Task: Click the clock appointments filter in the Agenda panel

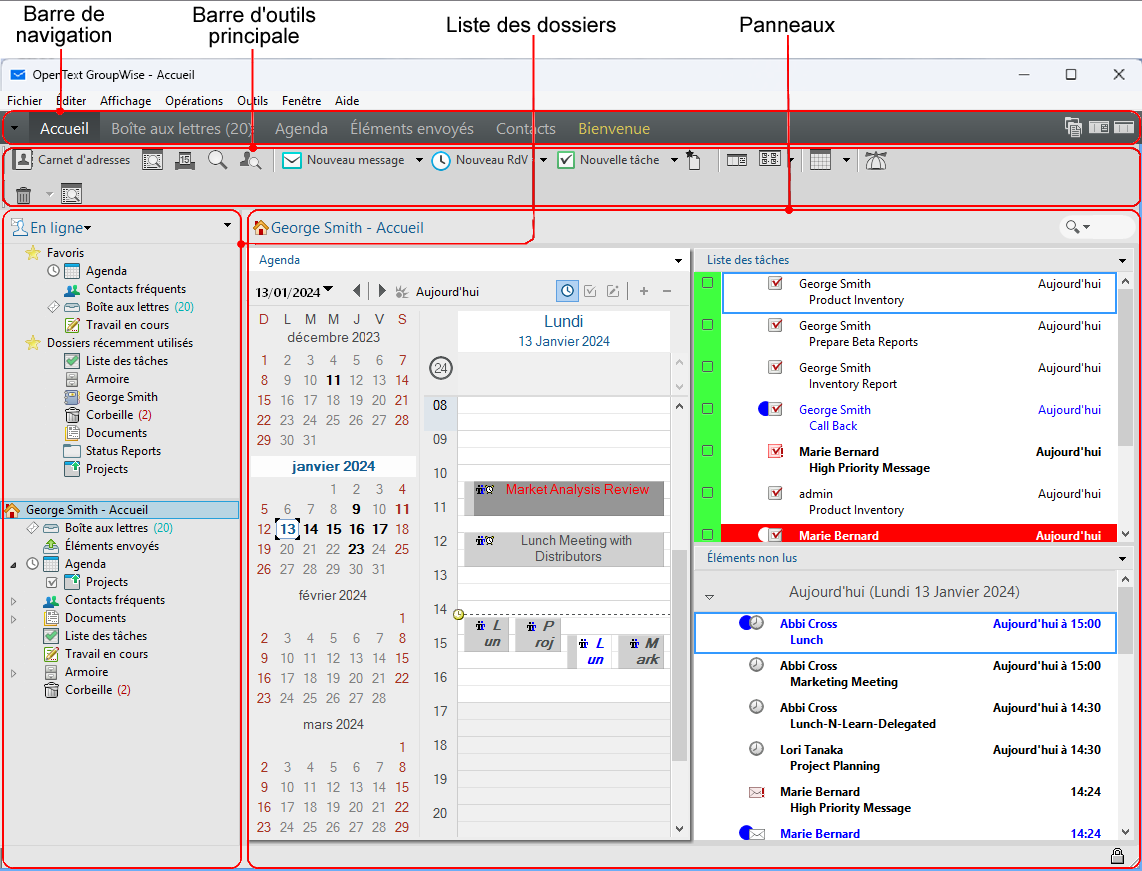Action: coord(567,291)
